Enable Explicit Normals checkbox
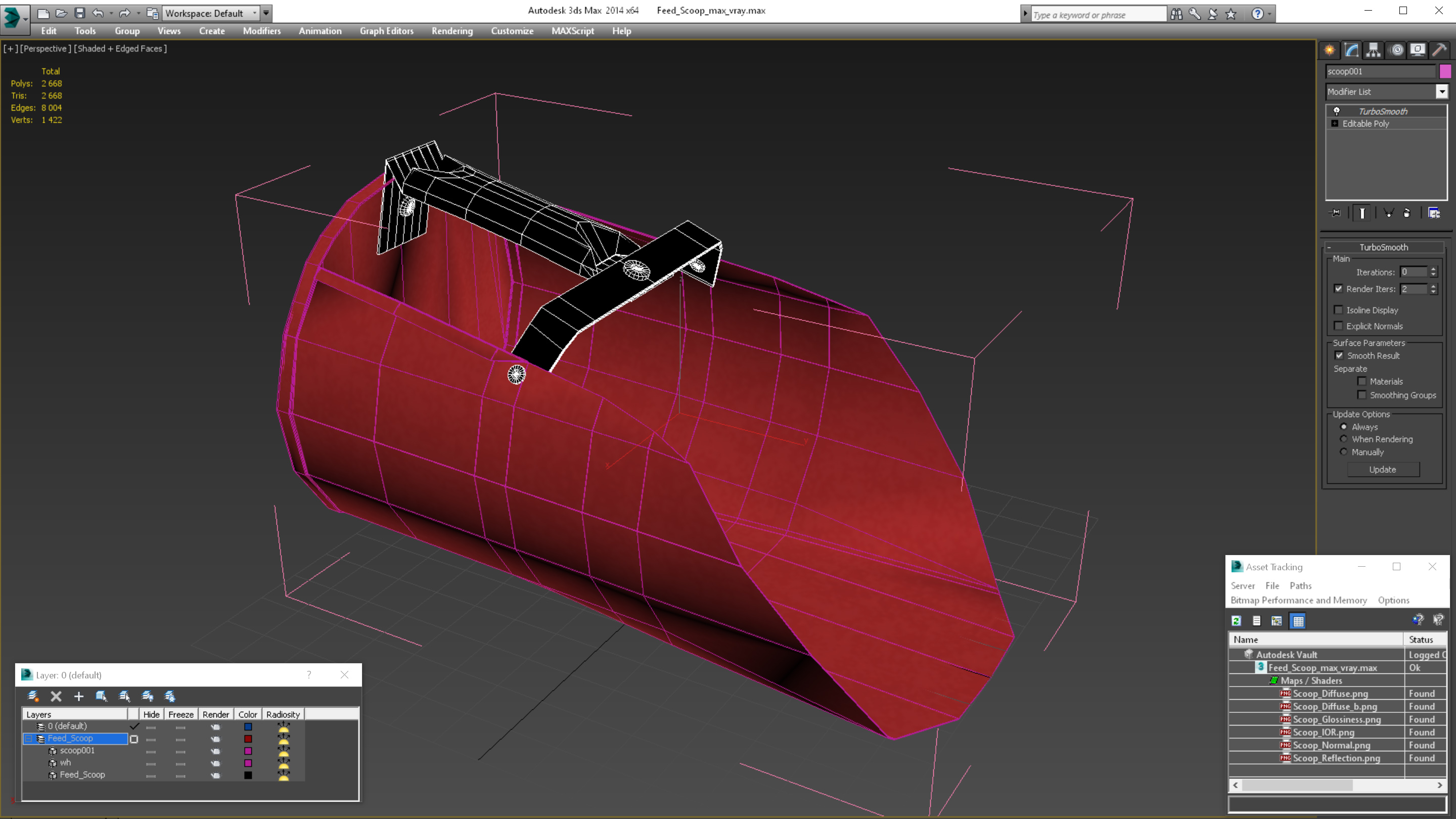The image size is (1456, 819). click(1338, 326)
